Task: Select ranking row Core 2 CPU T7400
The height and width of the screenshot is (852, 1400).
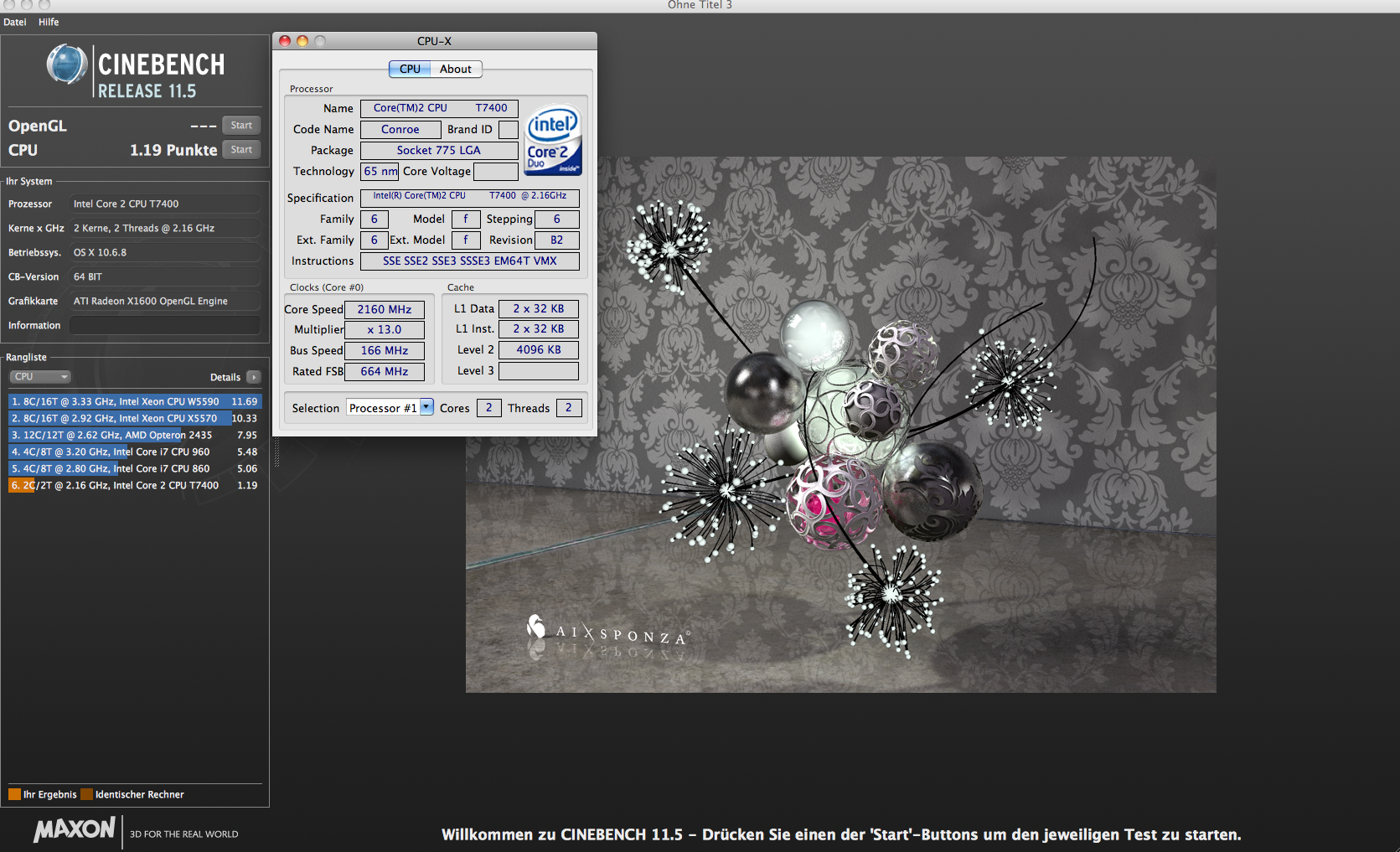Action: point(135,485)
